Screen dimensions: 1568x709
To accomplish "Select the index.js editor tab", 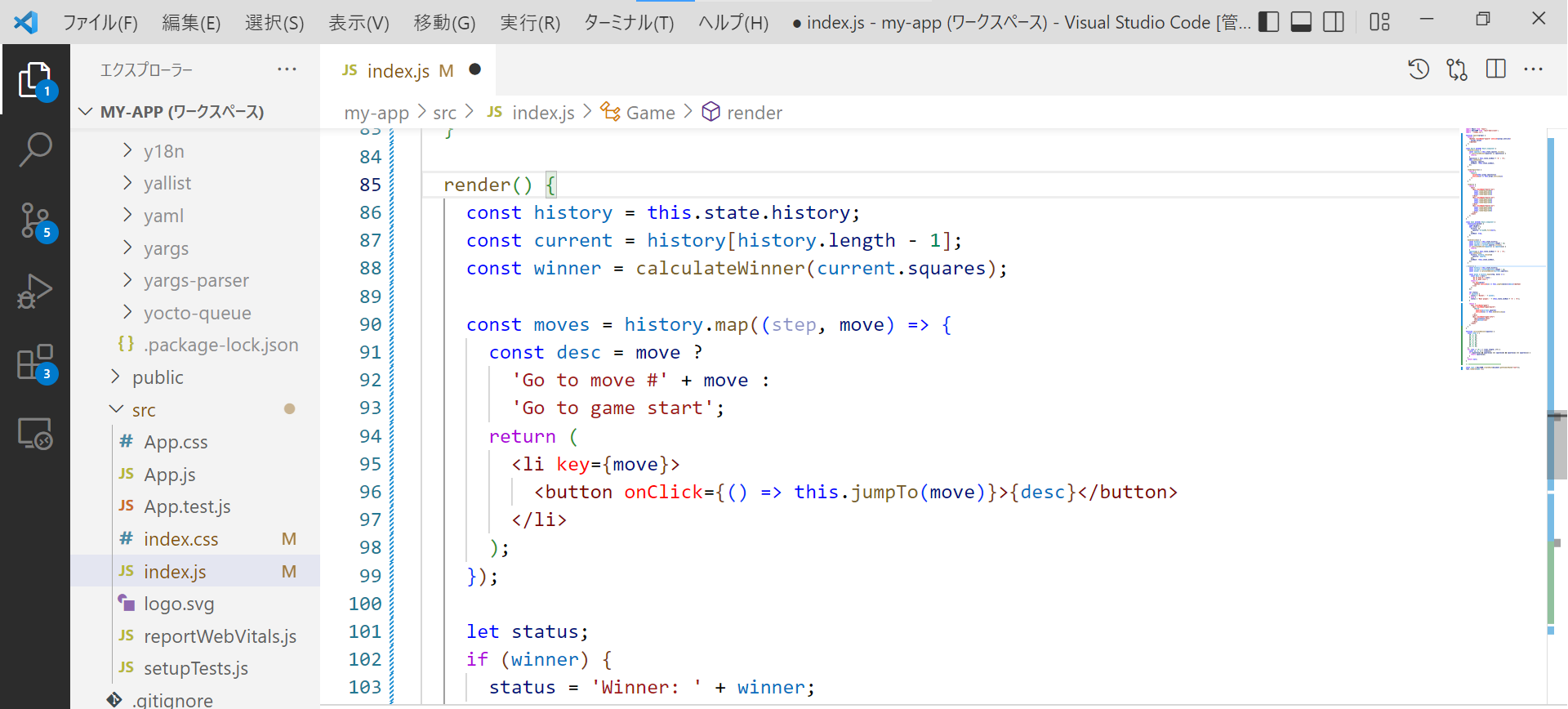I will 408,70.
